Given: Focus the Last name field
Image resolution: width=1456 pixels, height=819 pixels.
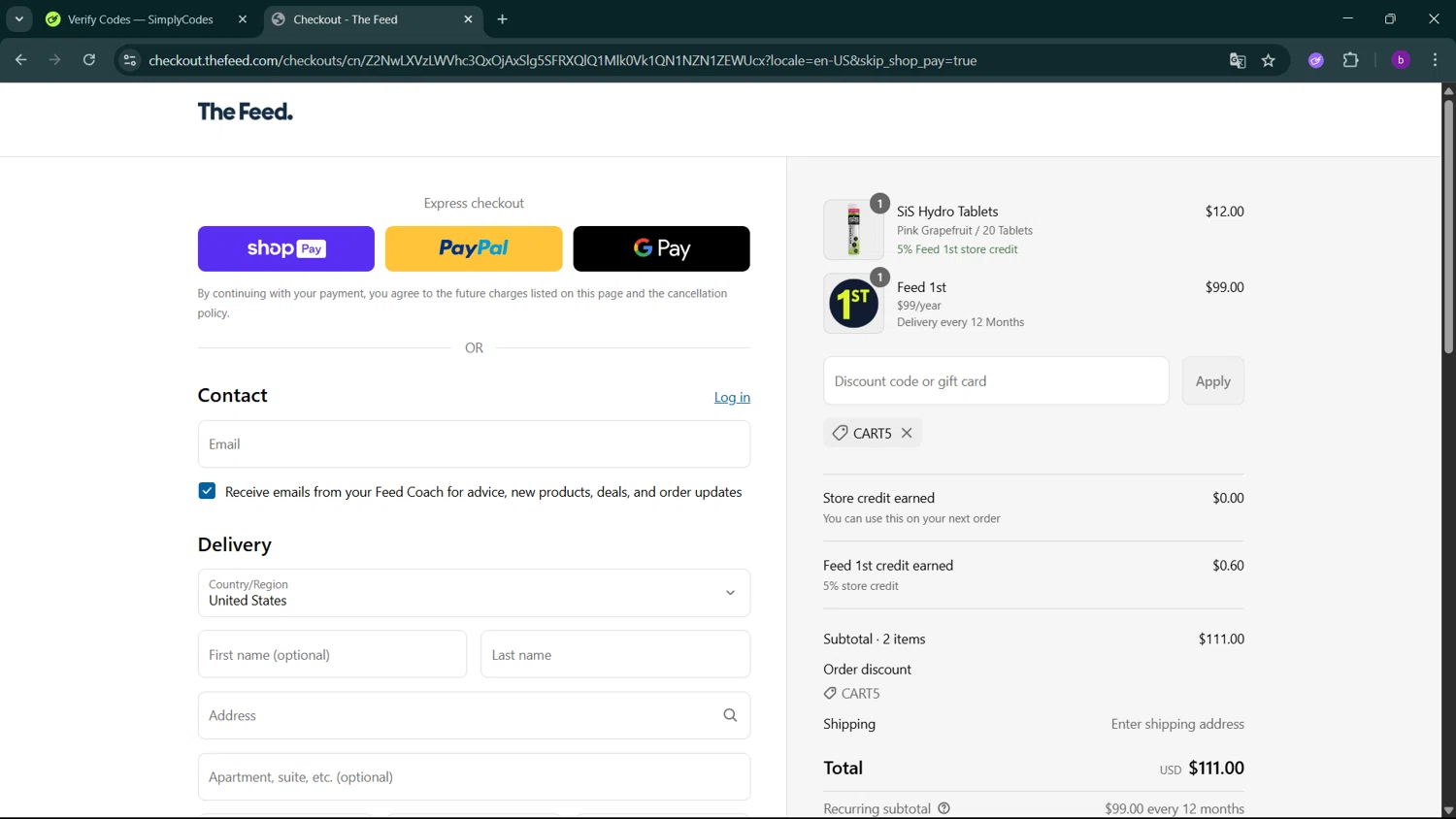Looking at the screenshot, I should point(615,655).
